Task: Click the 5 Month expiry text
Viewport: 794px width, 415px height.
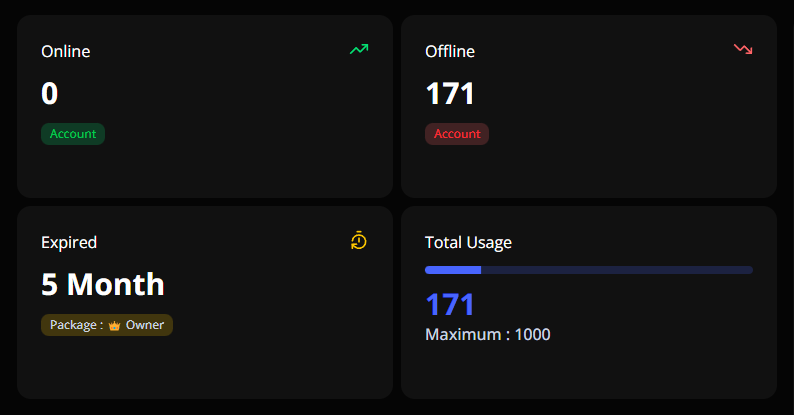Action: [103, 285]
